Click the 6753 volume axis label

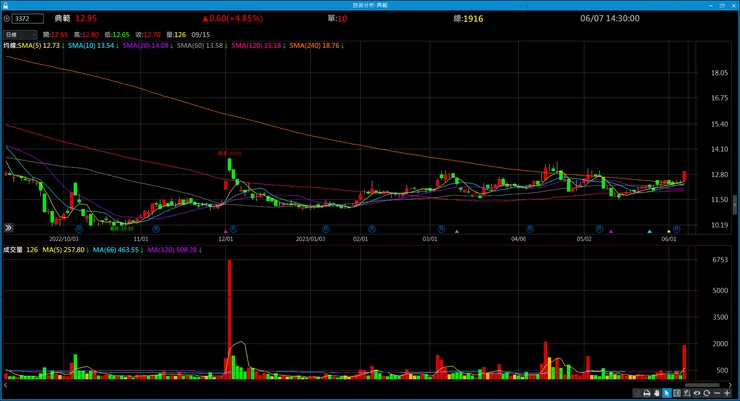click(x=720, y=259)
